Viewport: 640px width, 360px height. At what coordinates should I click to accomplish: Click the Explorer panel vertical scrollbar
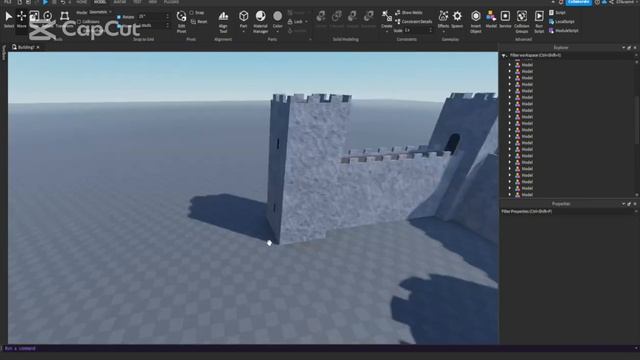(x=637, y=120)
